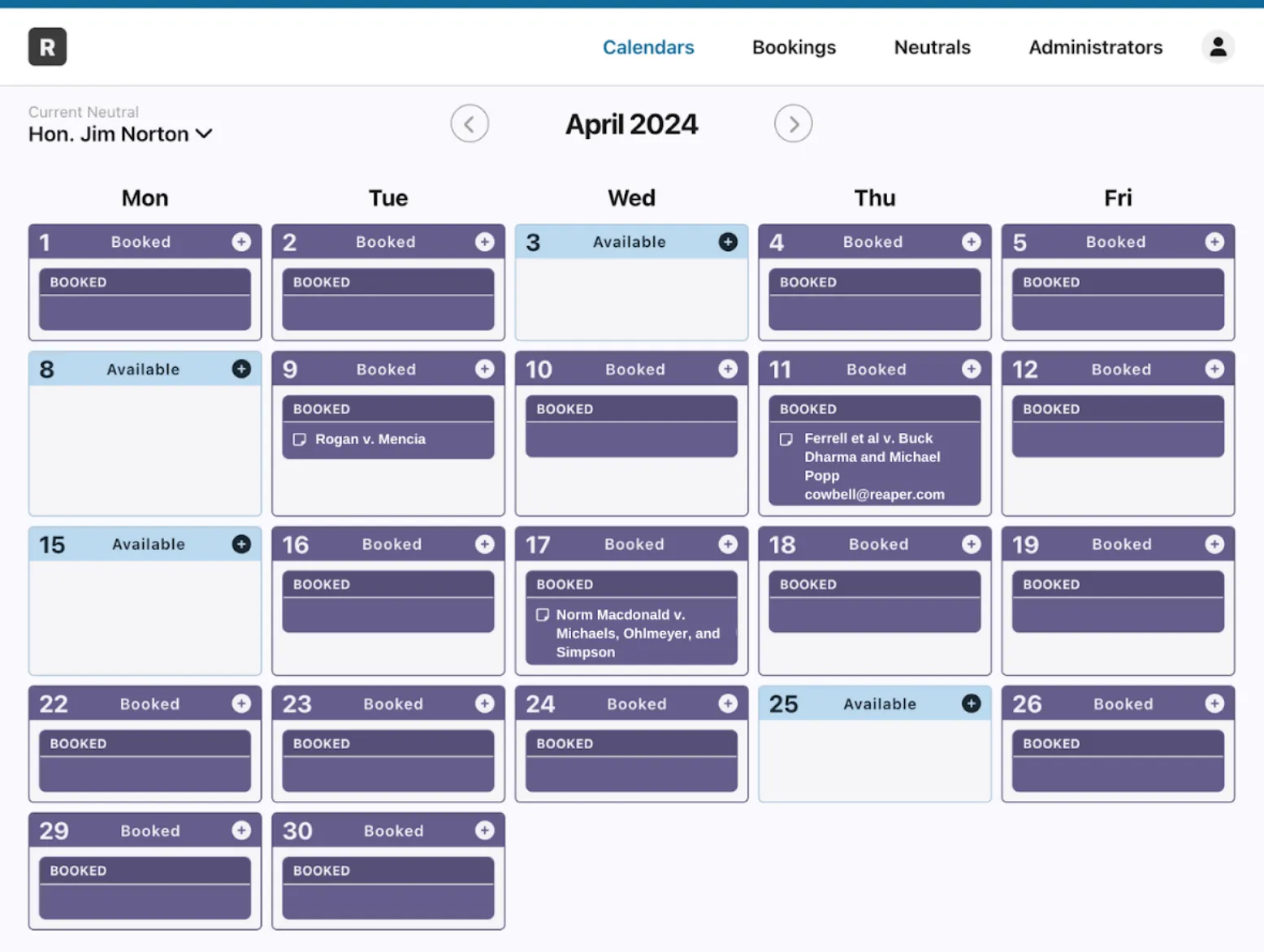This screenshot has width=1264, height=952.
Task: Open the BOOKED card on April 24
Action: (x=631, y=761)
